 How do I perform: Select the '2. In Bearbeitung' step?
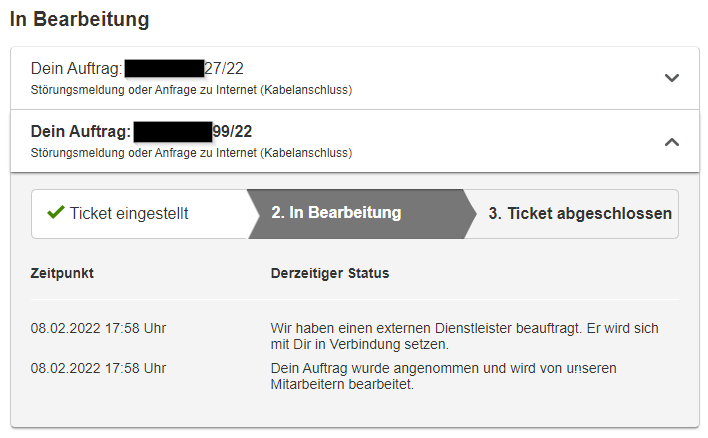tap(336, 213)
